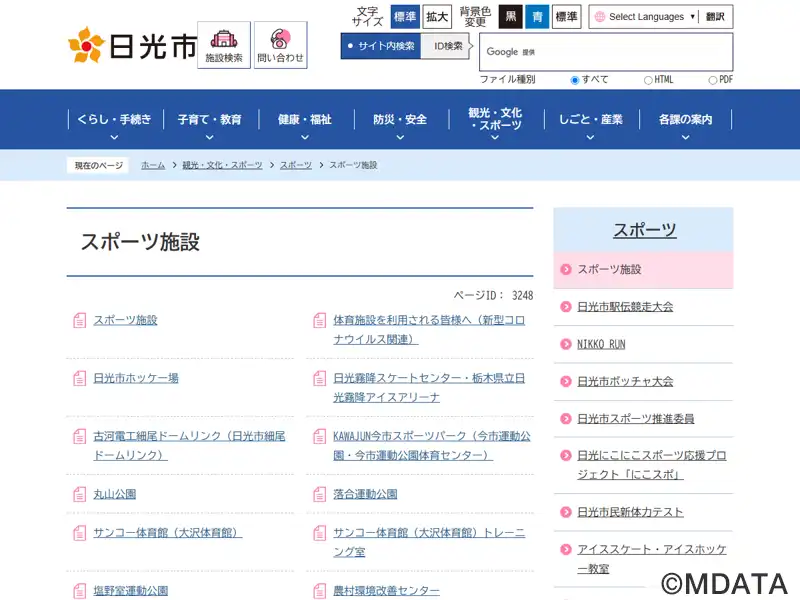Screen dimensions: 800x600
Task: Open the 施設検索 facility search icon
Action: 224,46
